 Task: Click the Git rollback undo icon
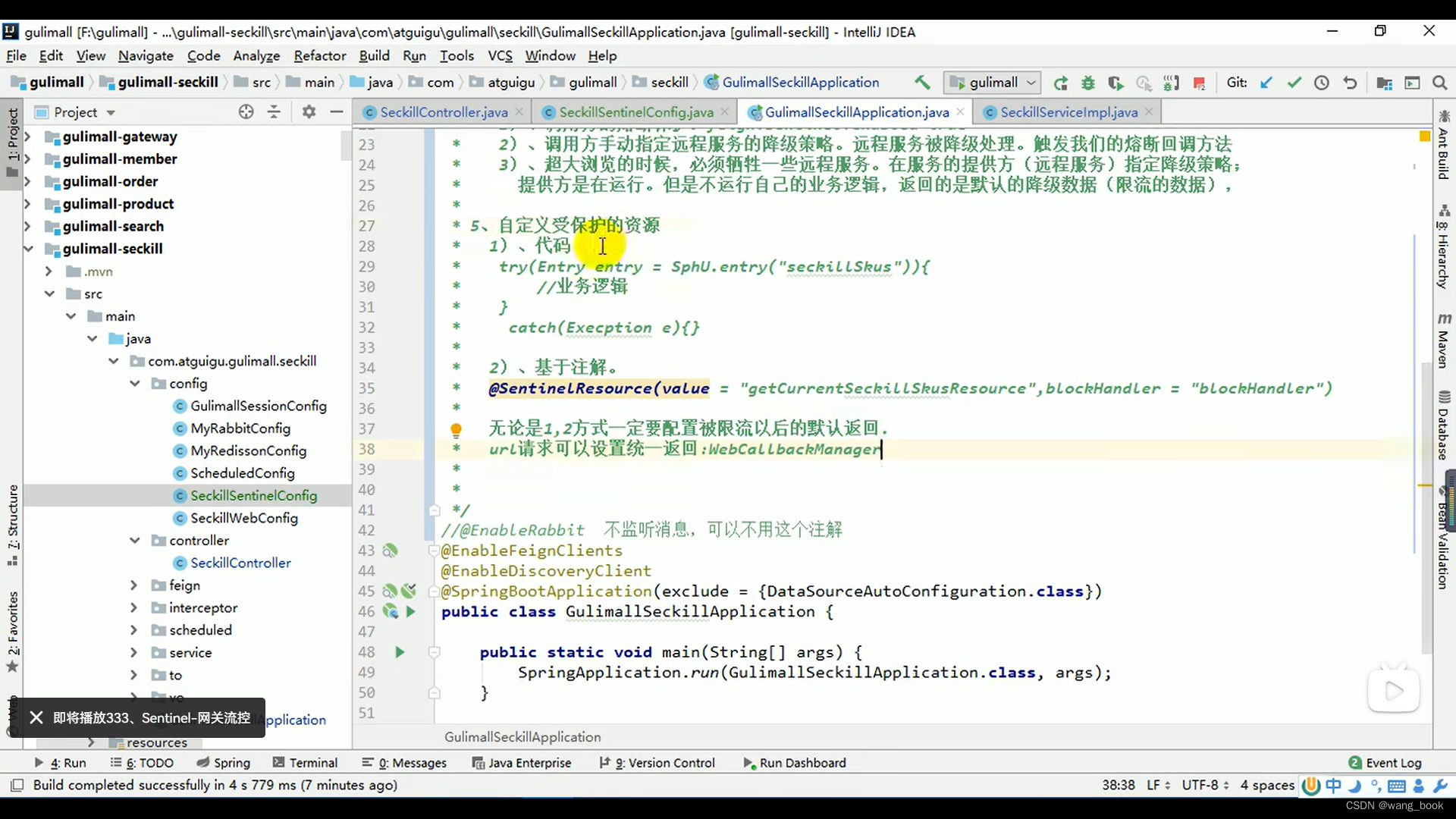pyautogui.click(x=1350, y=83)
